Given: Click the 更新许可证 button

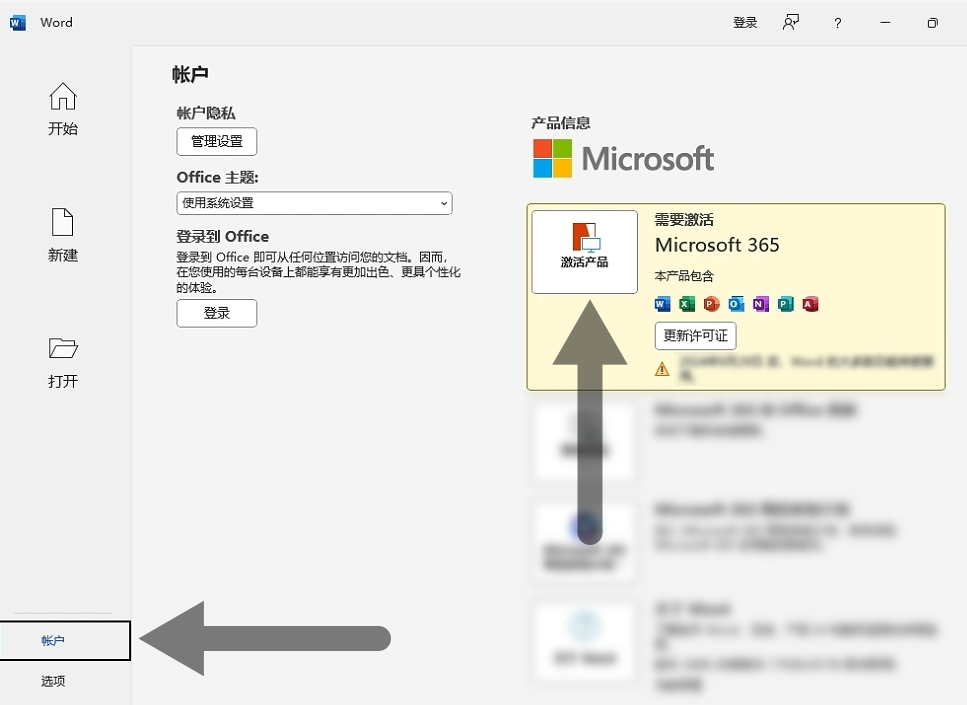Looking at the screenshot, I should tap(695, 336).
